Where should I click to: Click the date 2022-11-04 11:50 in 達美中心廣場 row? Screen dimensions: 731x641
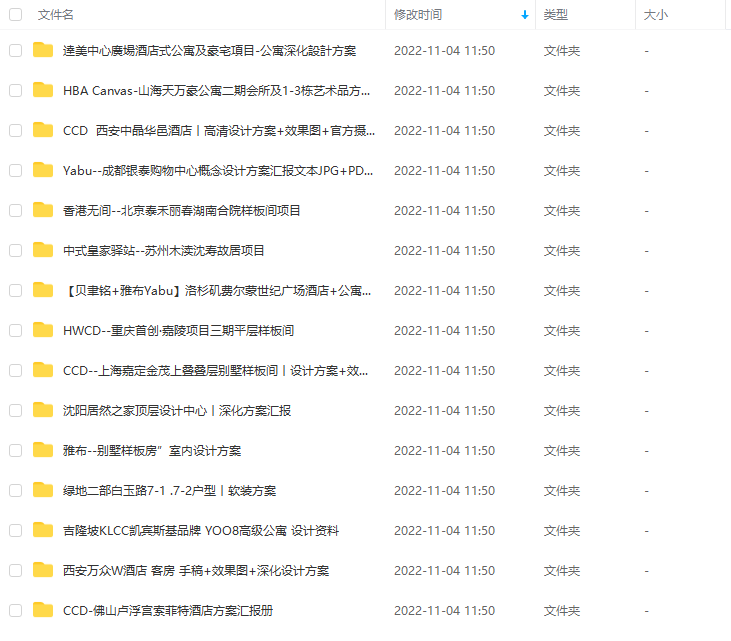click(x=444, y=51)
